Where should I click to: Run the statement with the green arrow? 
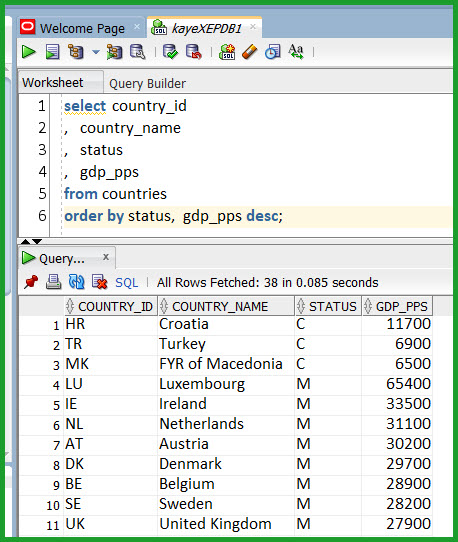(28, 52)
